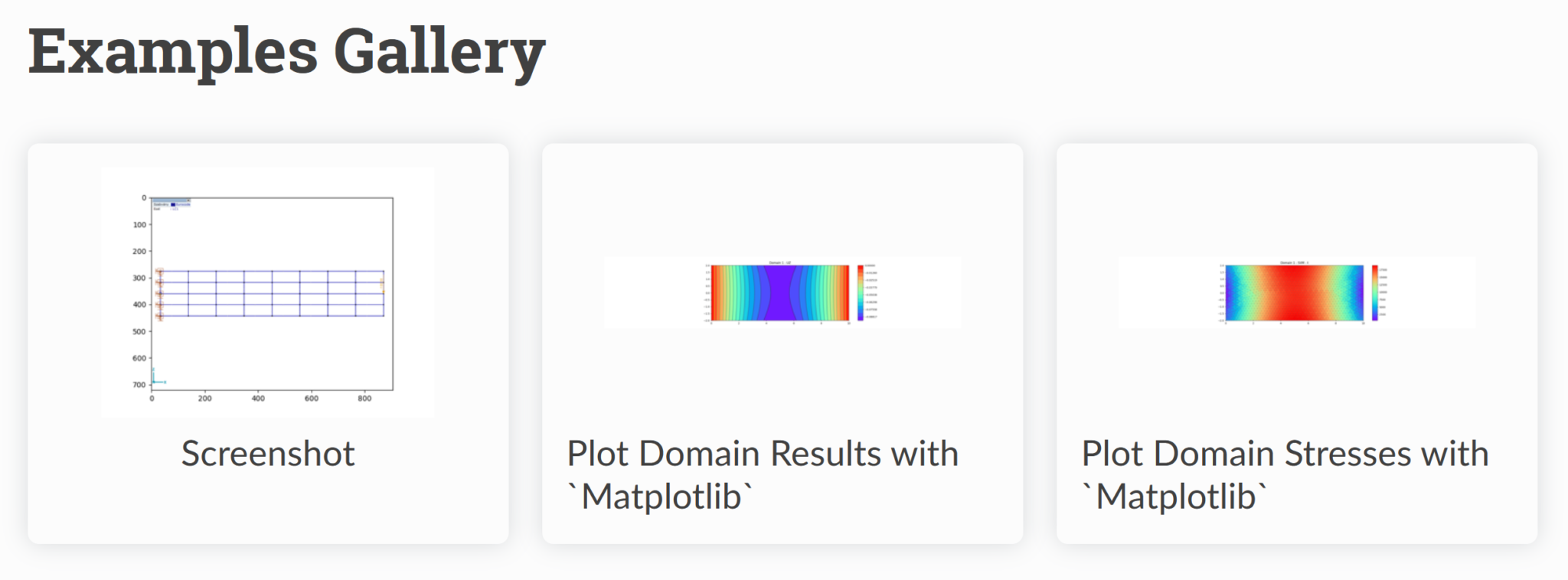Click the red center region of Stresses contour
1568x580 pixels.
click(x=1295, y=293)
